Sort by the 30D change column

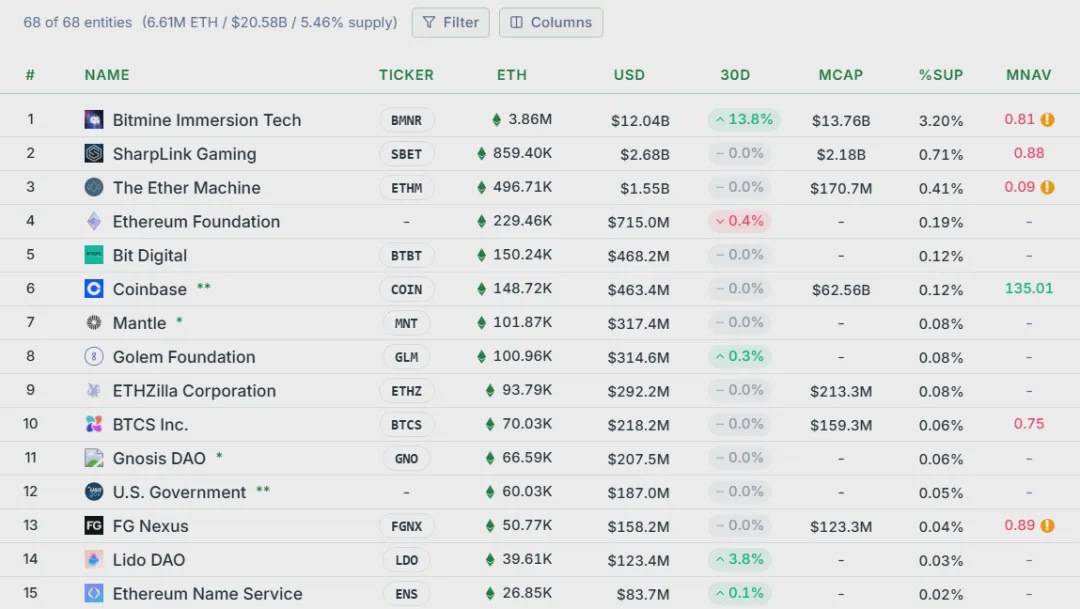(x=735, y=75)
